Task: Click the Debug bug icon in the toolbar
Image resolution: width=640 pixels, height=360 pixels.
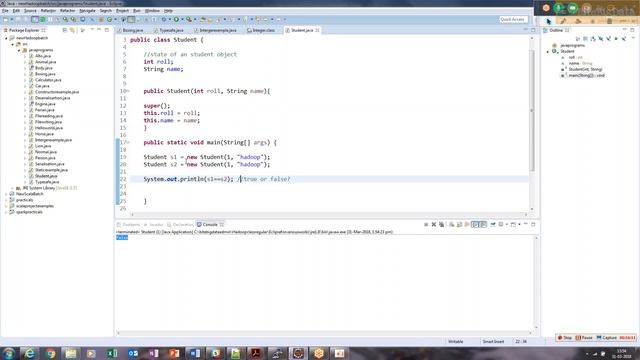Action: (x=164, y=19)
